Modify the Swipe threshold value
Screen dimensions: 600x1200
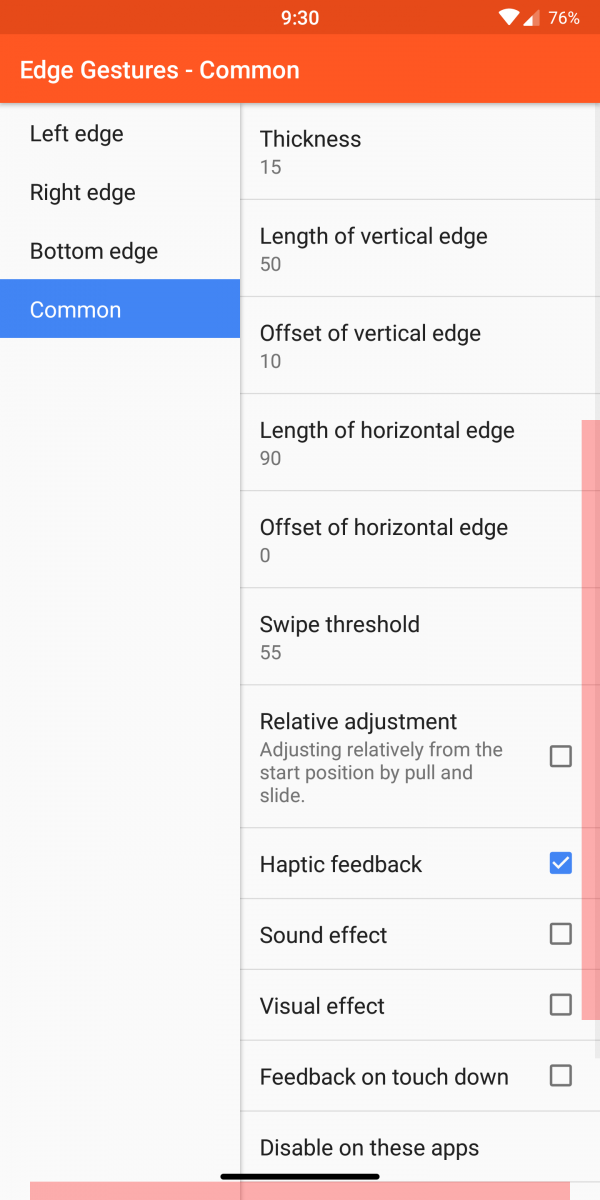400,636
